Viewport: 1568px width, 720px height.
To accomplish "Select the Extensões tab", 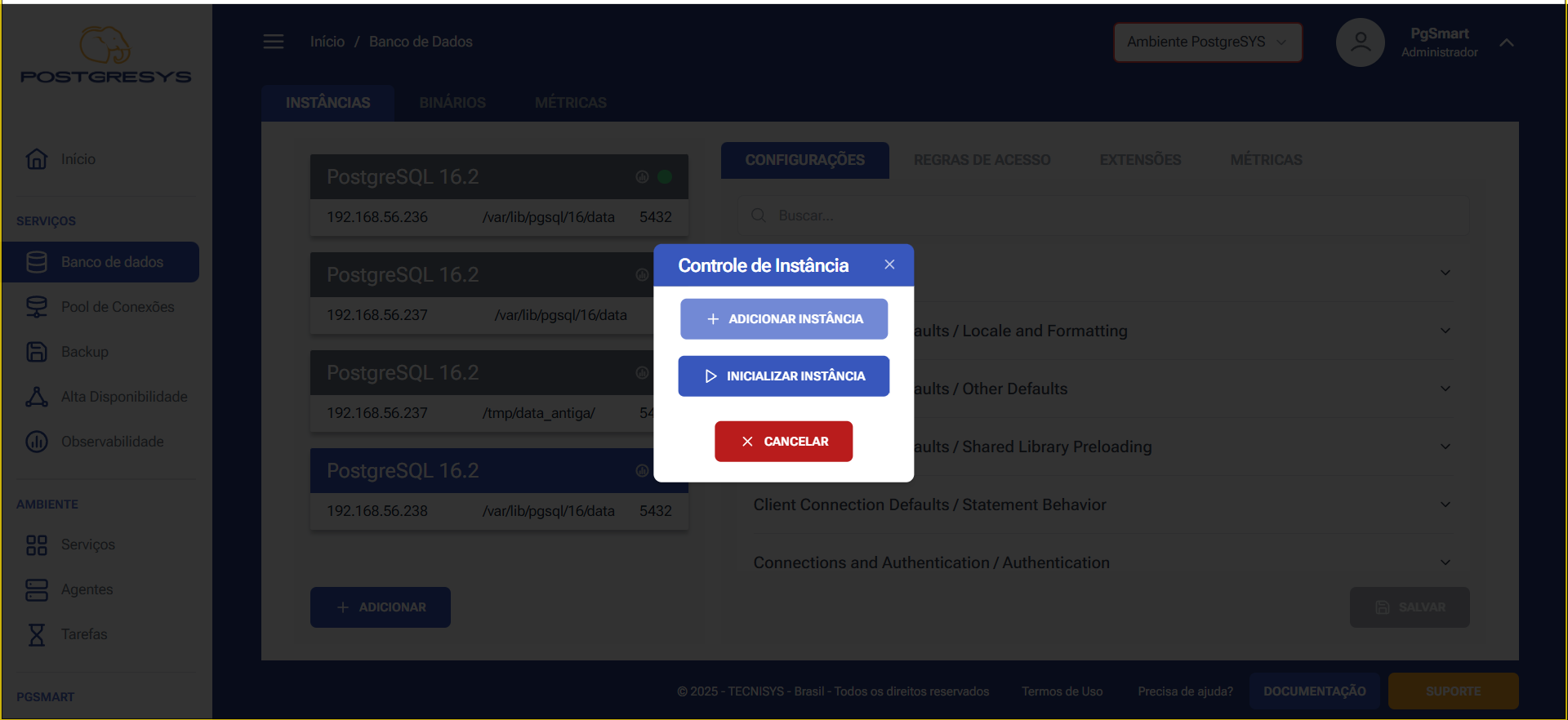I will coord(1140,160).
